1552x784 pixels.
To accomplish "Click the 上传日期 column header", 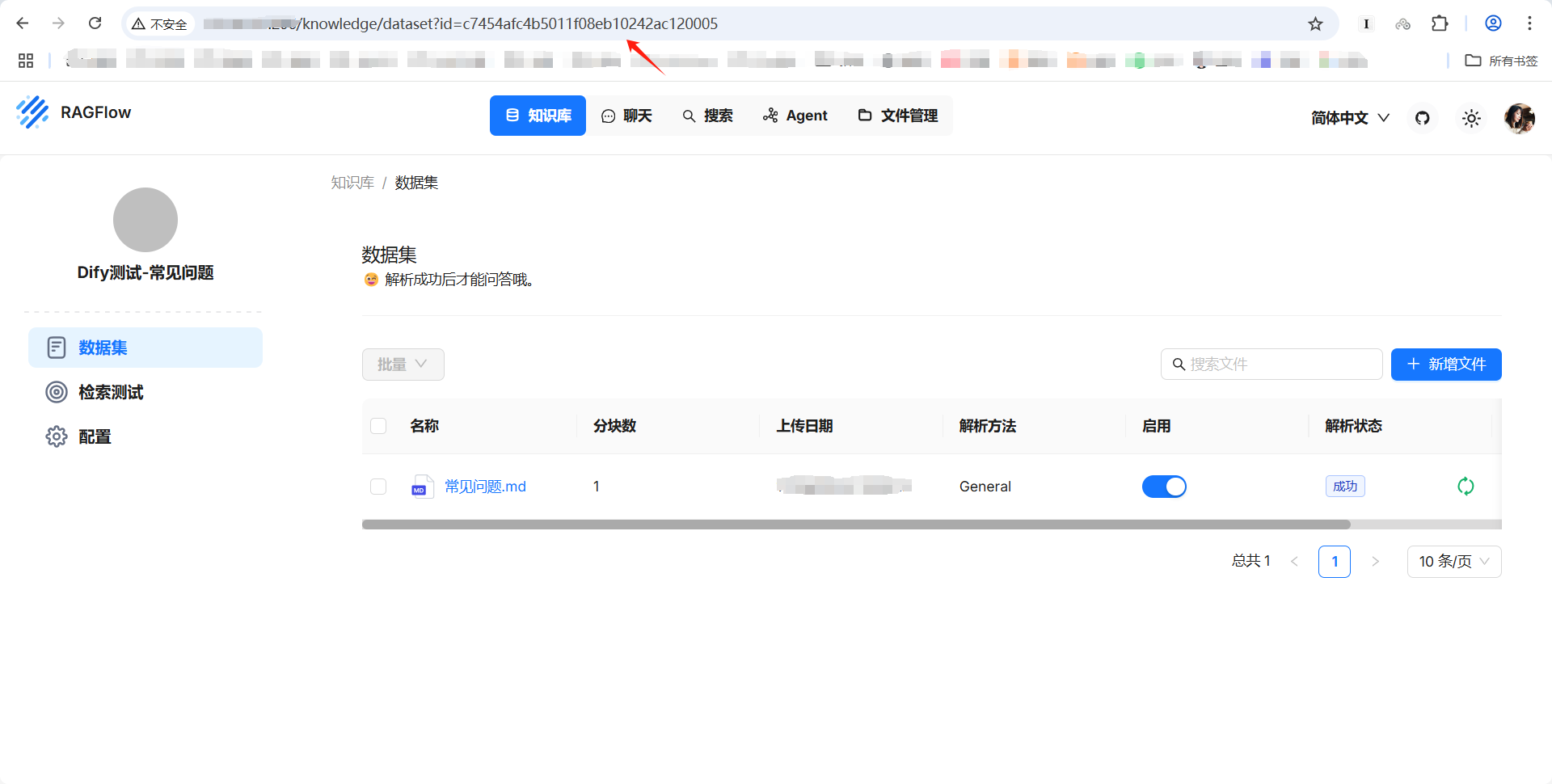I will (804, 426).
